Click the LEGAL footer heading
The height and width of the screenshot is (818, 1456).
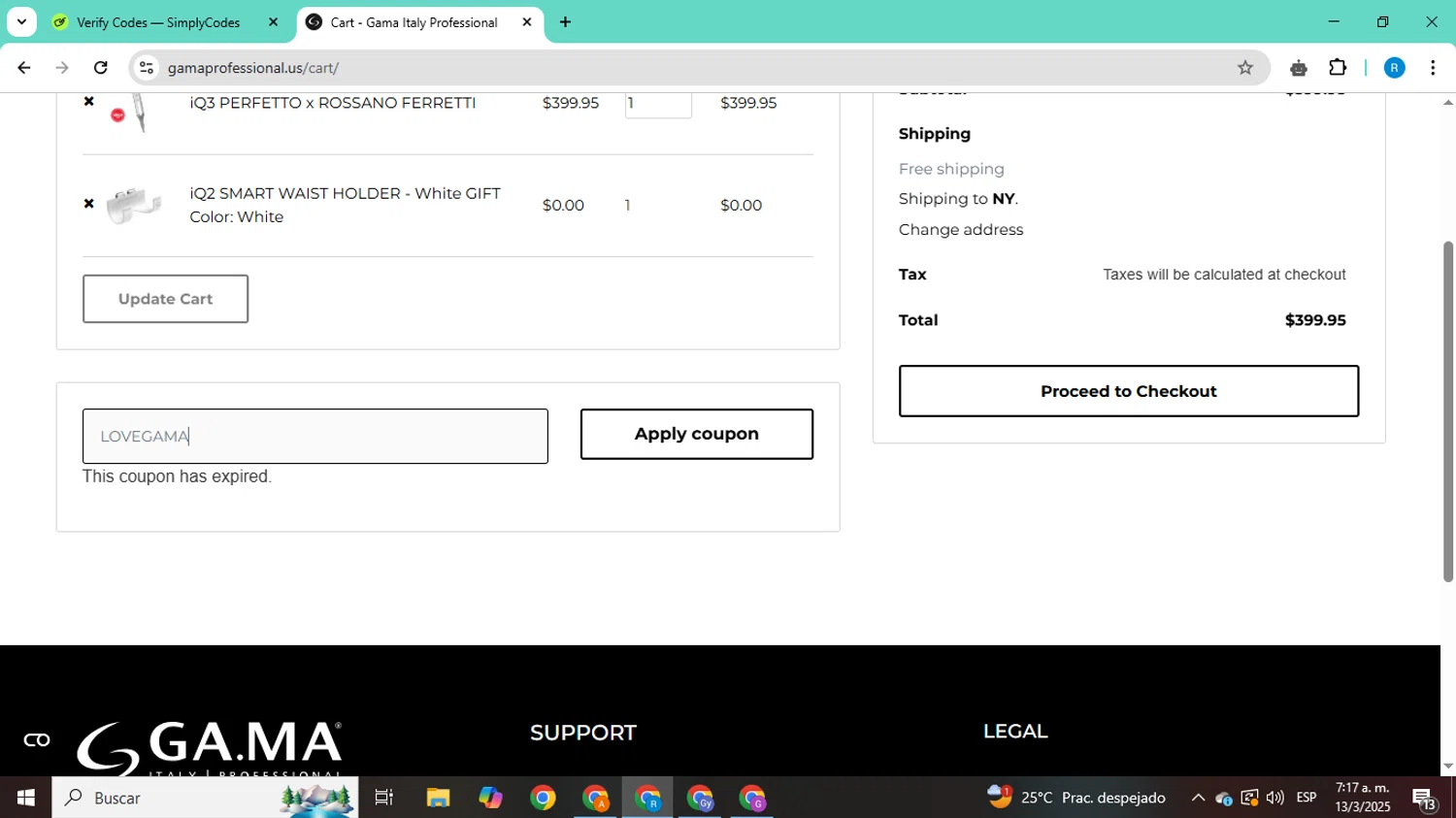[x=1015, y=732]
